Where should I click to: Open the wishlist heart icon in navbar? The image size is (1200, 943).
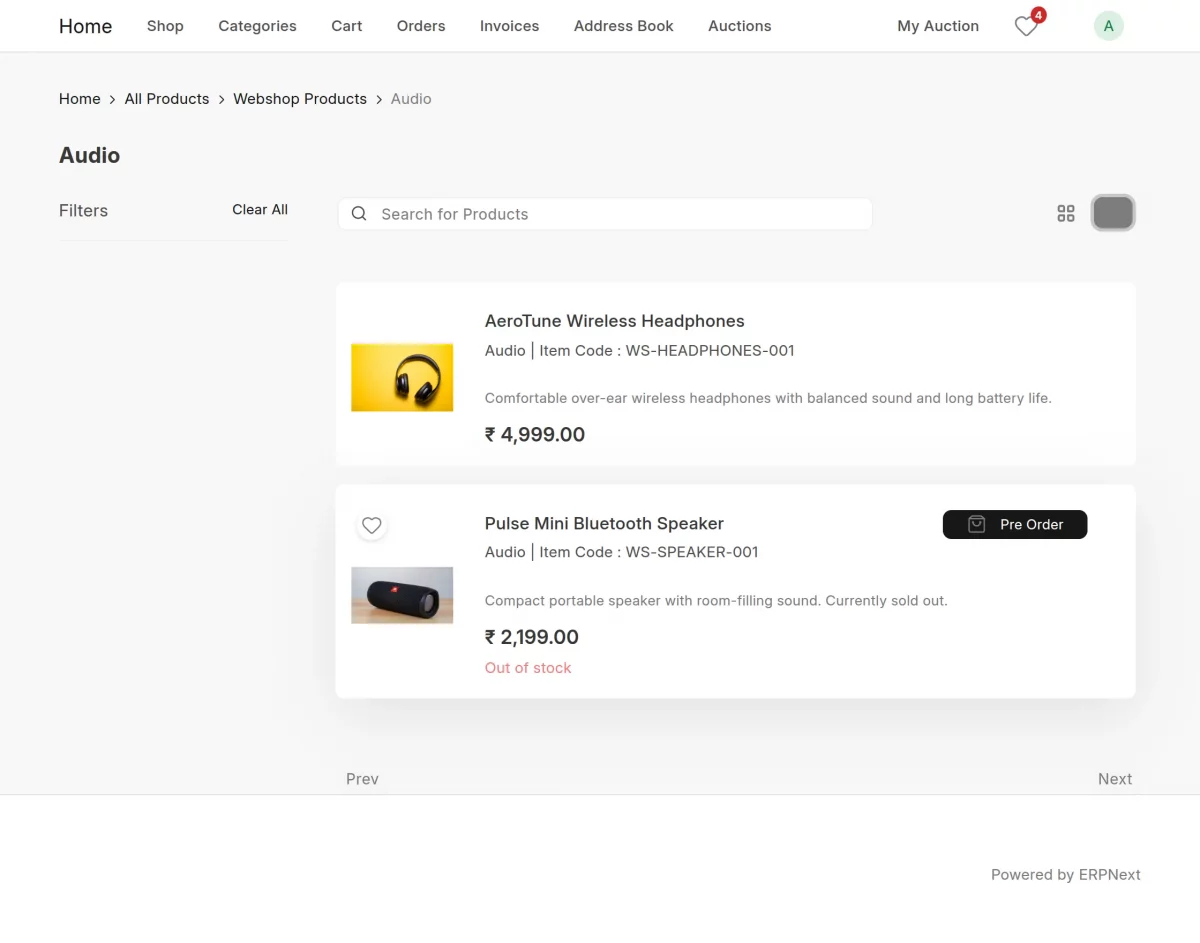tap(1026, 26)
